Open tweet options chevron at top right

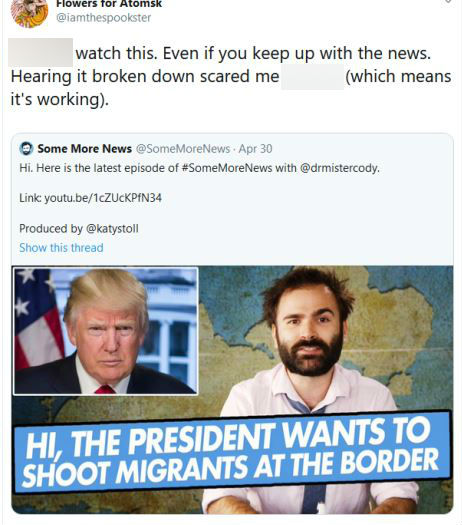pyautogui.click(x=448, y=2)
